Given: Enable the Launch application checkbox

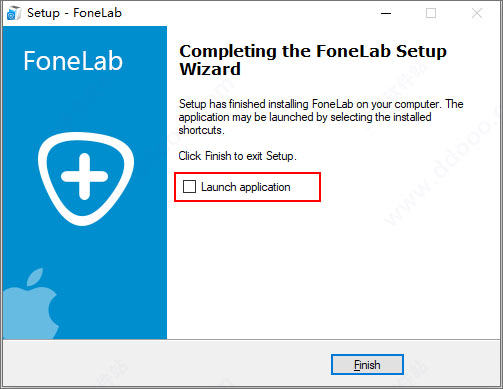Looking at the screenshot, I should pos(189,187).
